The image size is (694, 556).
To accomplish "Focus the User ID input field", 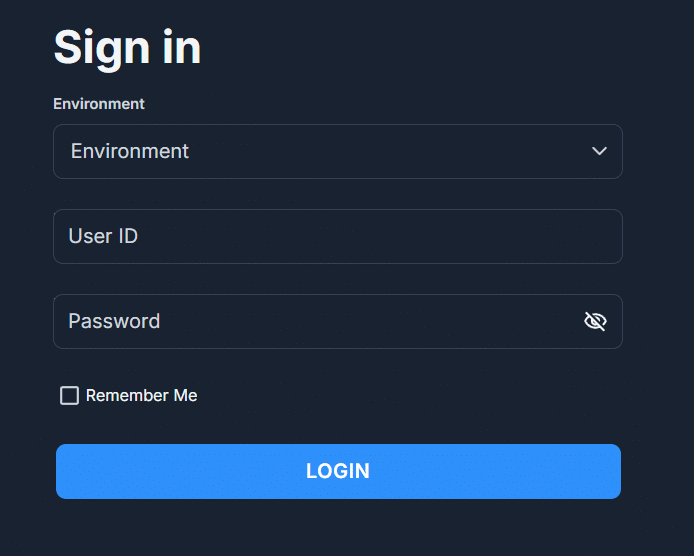I will 337,236.
